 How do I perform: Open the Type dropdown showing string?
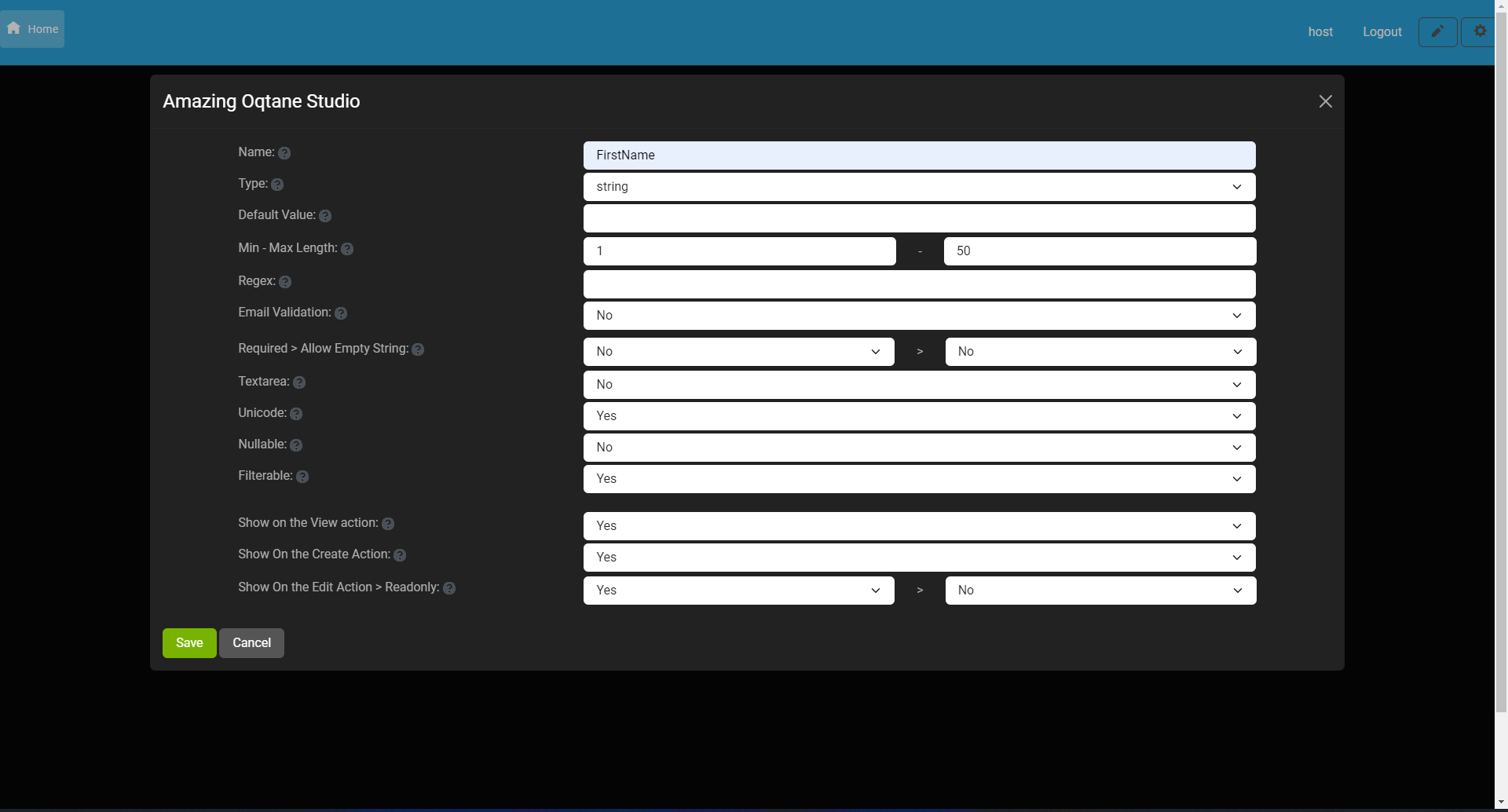point(919,187)
